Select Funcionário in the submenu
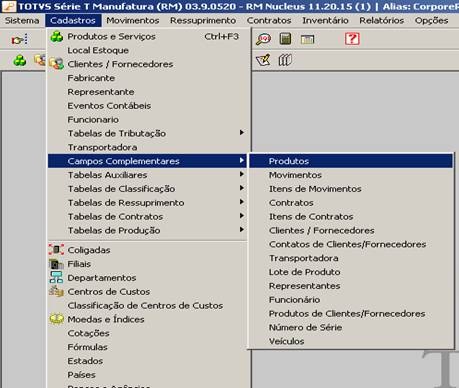459x388 pixels. point(351,300)
